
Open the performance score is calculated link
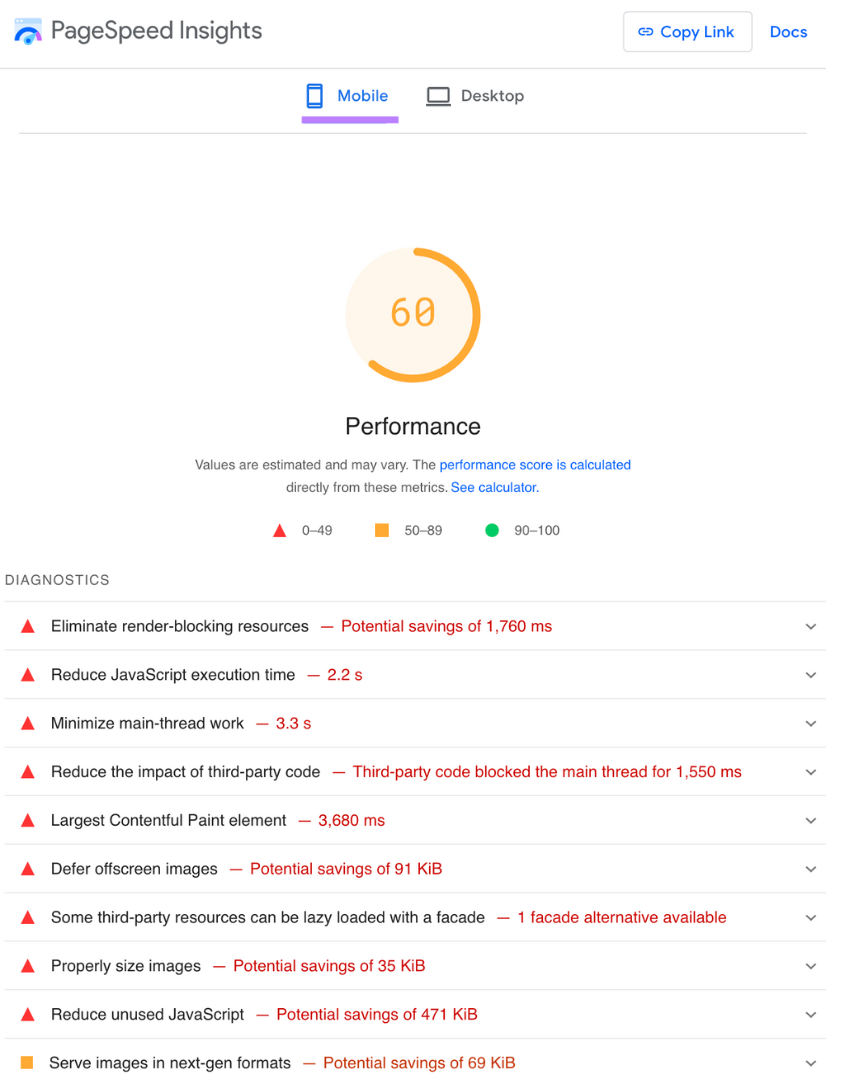pos(535,464)
